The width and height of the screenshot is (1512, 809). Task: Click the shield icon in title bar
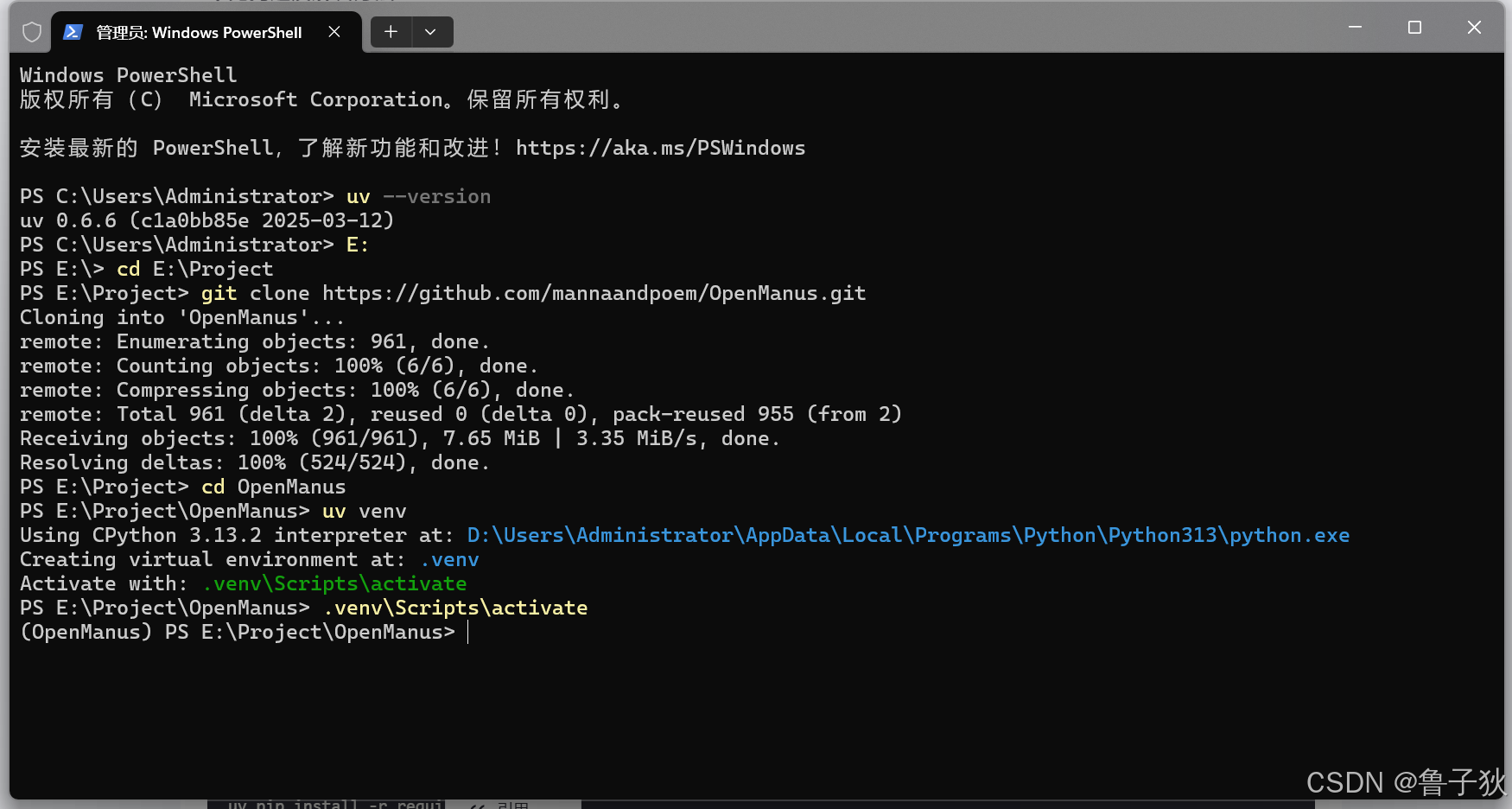pyautogui.click(x=32, y=33)
